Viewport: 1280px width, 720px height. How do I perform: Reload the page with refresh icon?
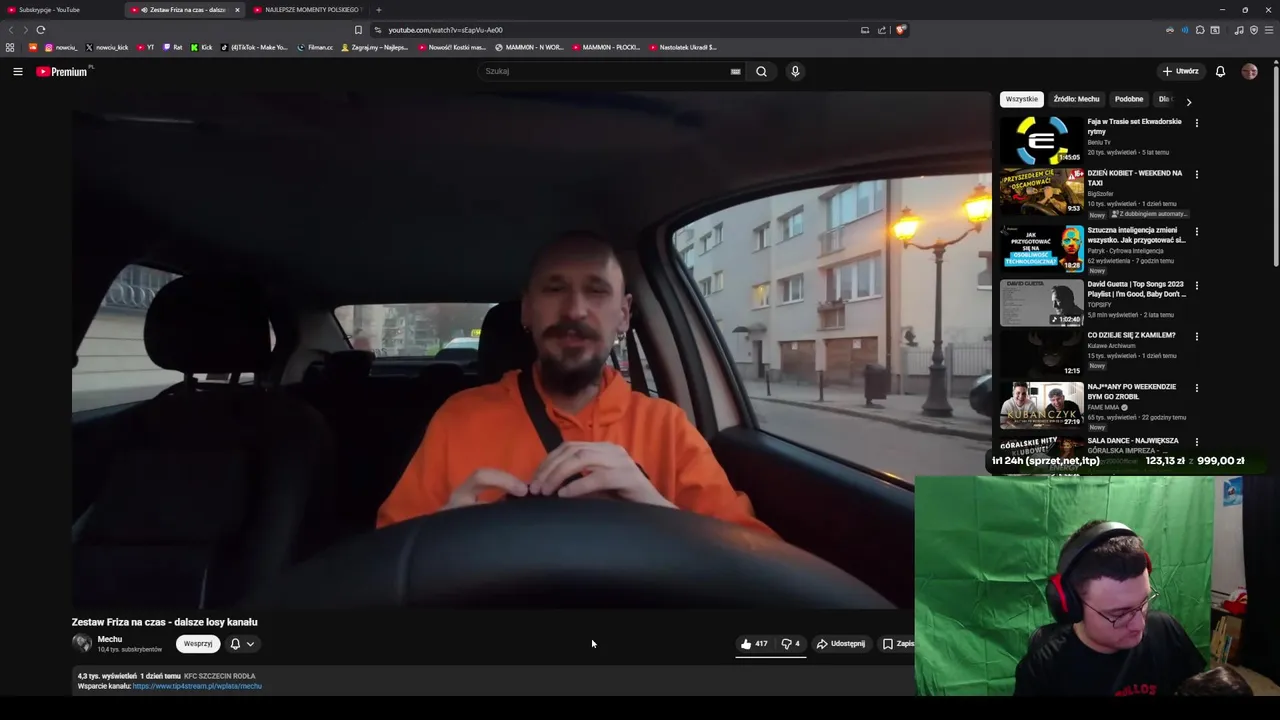[41, 30]
